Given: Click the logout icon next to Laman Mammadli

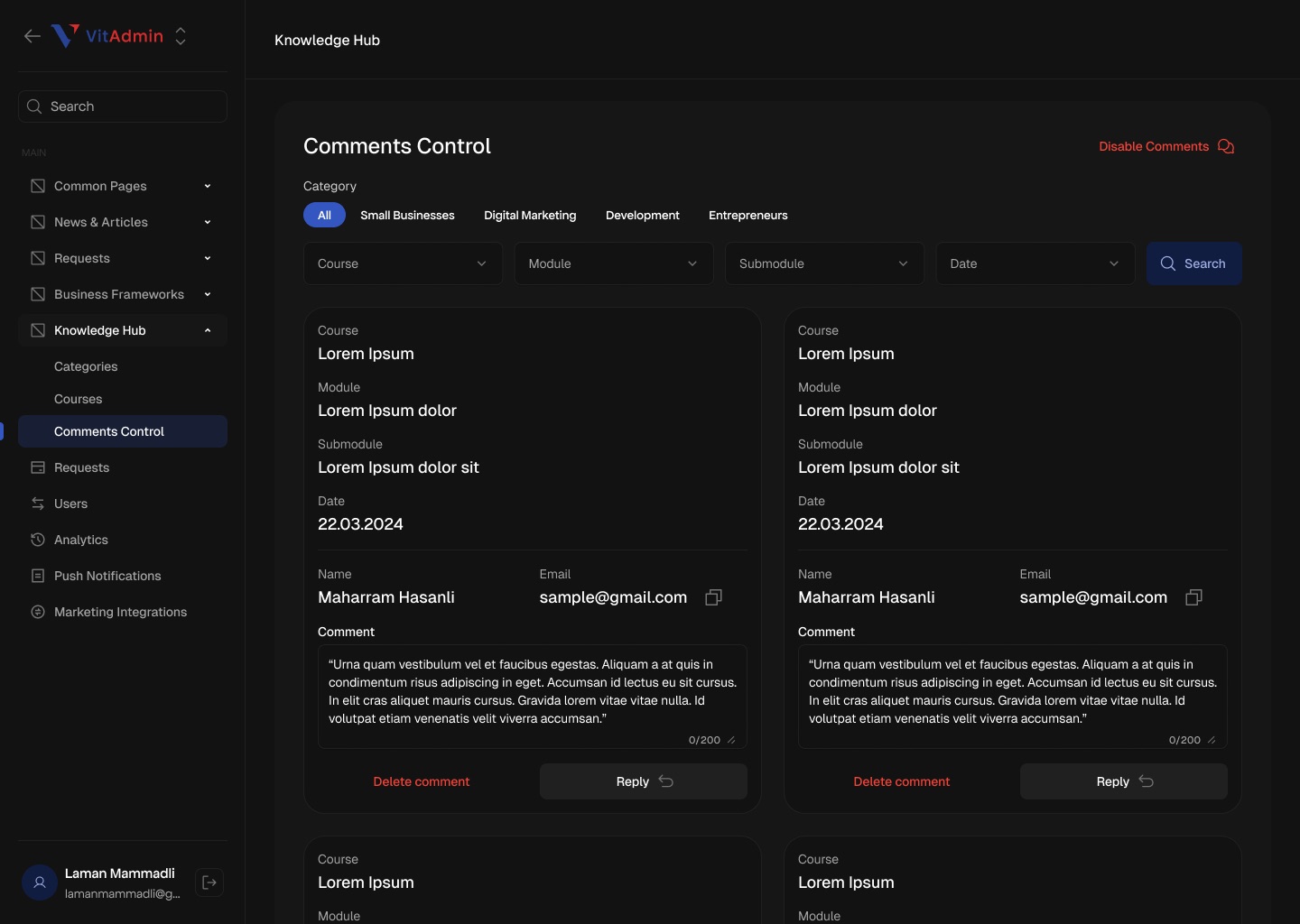Looking at the screenshot, I should [x=209, y=882].
